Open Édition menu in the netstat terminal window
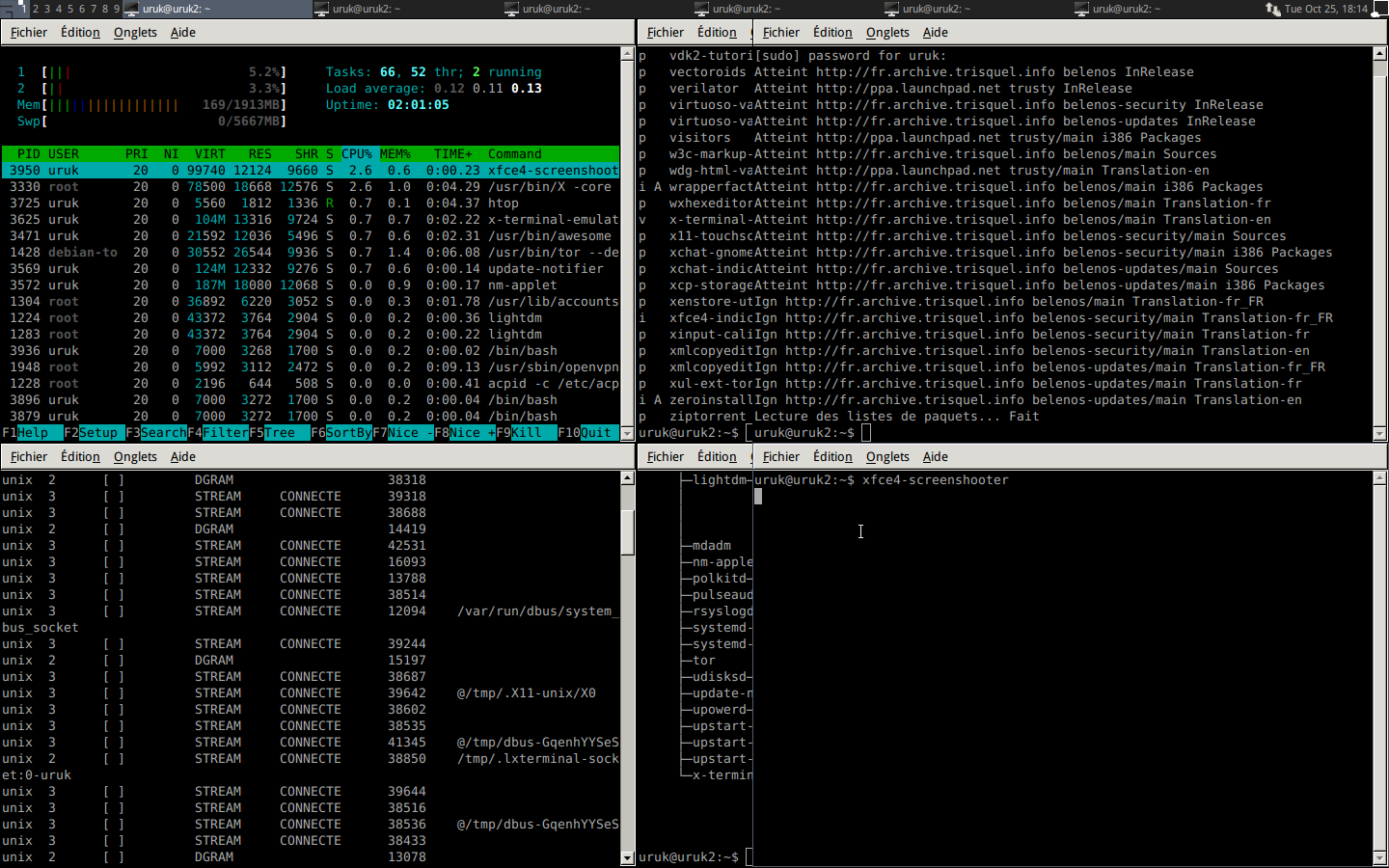 [x=80, y=456]
